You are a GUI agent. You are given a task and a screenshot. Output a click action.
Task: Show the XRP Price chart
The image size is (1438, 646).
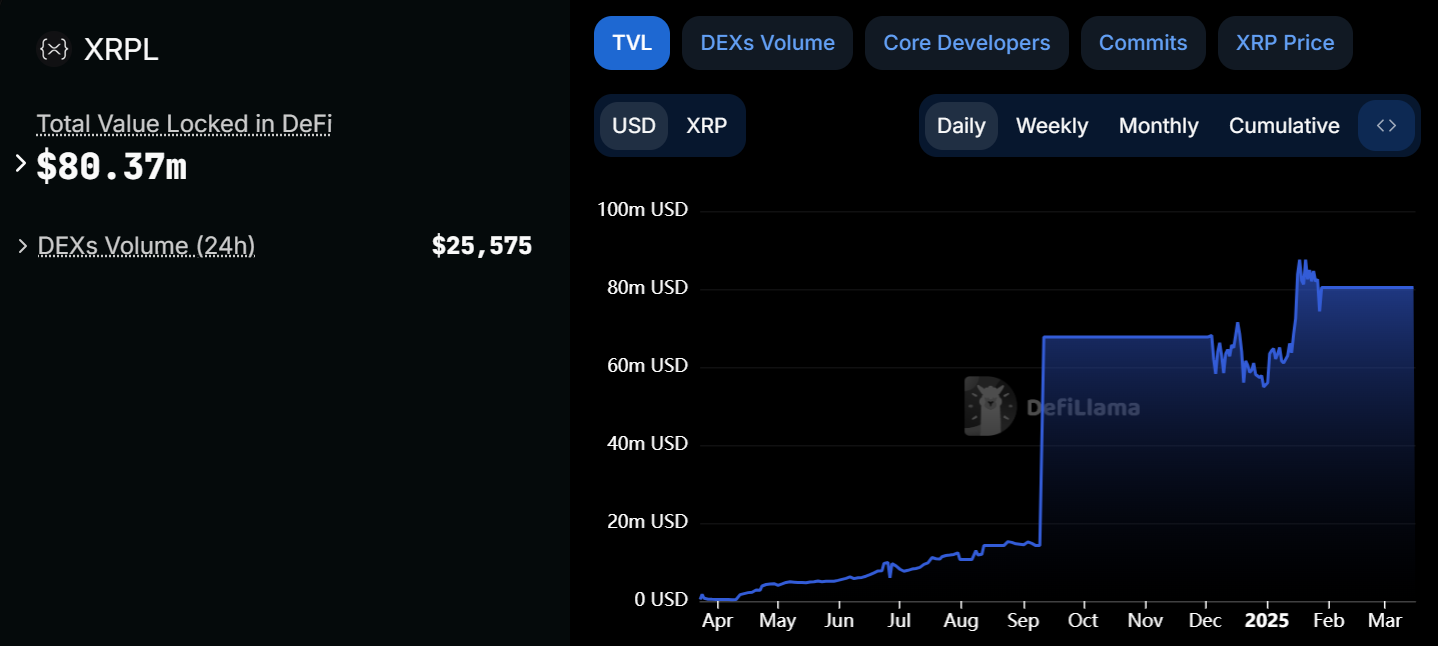(1285, 43)
